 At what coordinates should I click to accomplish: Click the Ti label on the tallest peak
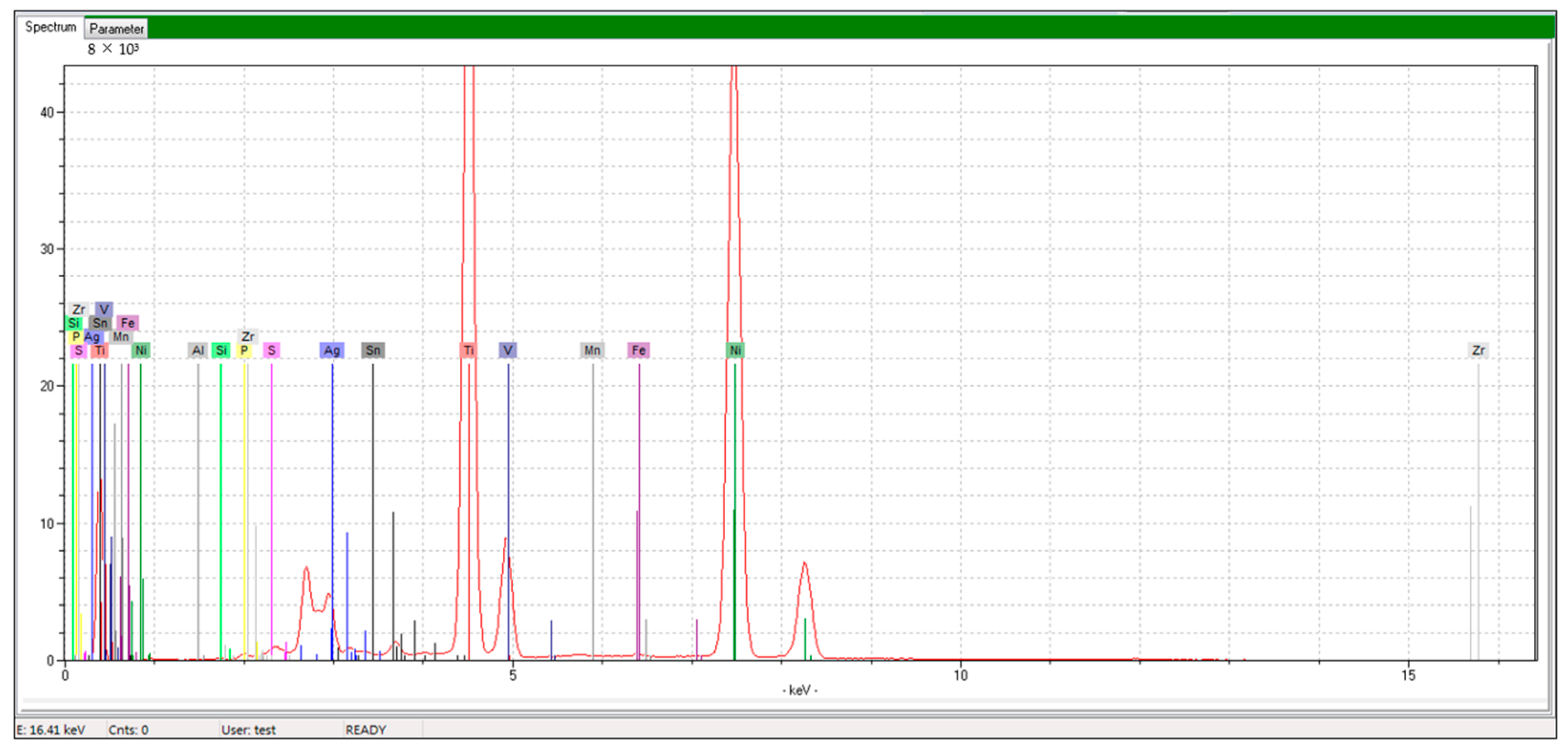pos(468,350)
